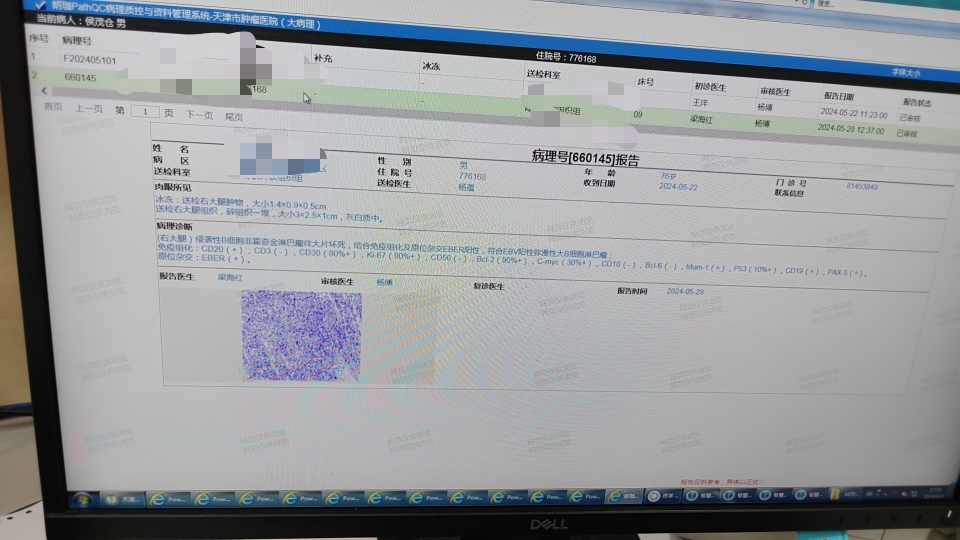The image size is (960, 540).
Task: Open the microscope slide image thumbnail
Action: coord(301,335)
